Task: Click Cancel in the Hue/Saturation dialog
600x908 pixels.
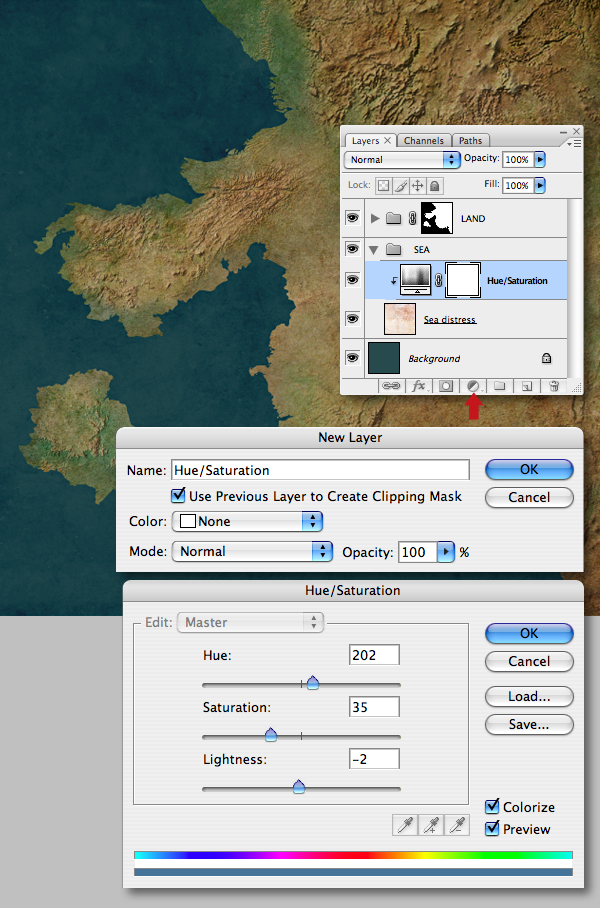Action: pyautogui.click(x=529, y=661)
